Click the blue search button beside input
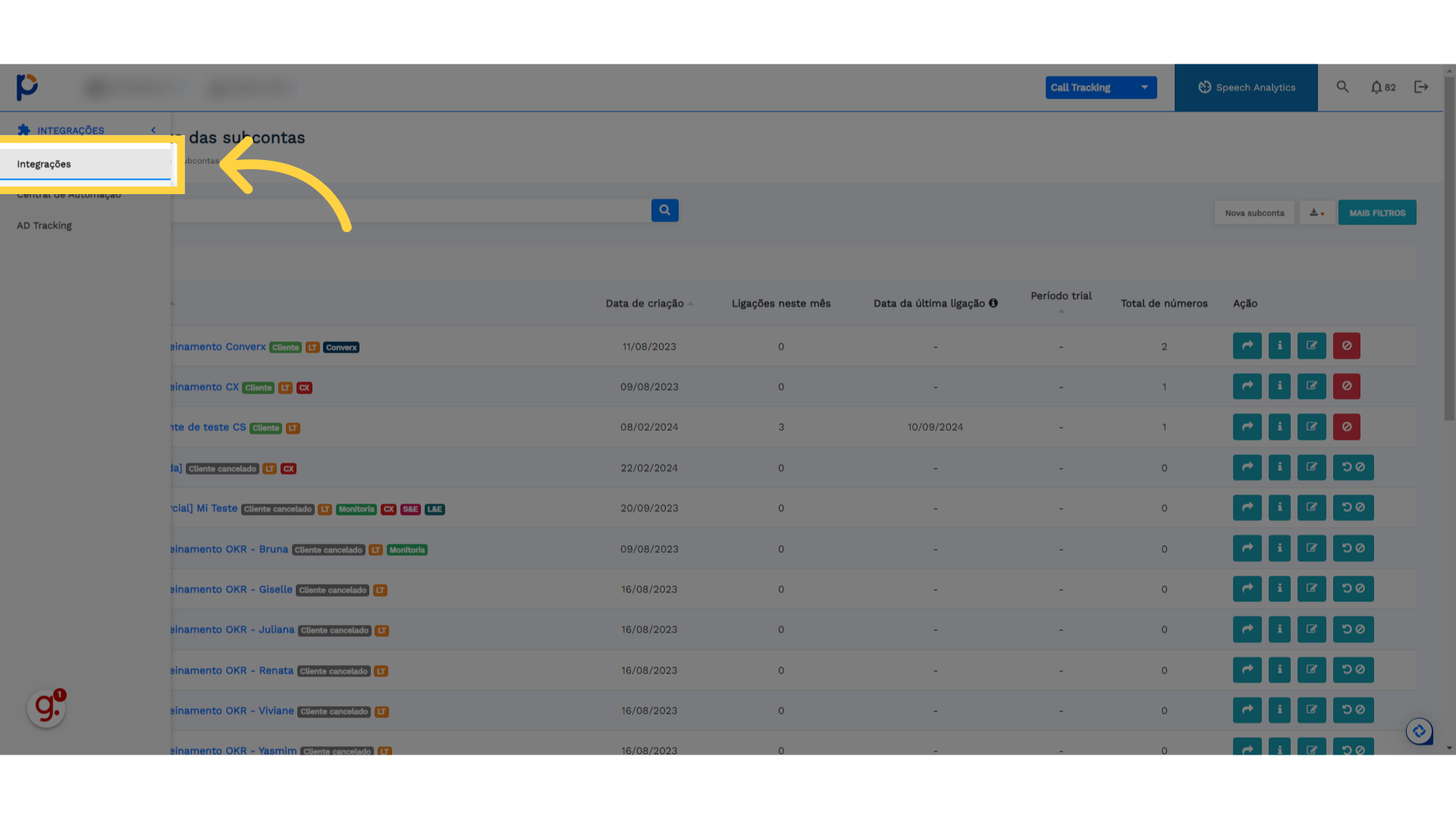Screen dimensions: 1456x819 [x=664, y=210]
